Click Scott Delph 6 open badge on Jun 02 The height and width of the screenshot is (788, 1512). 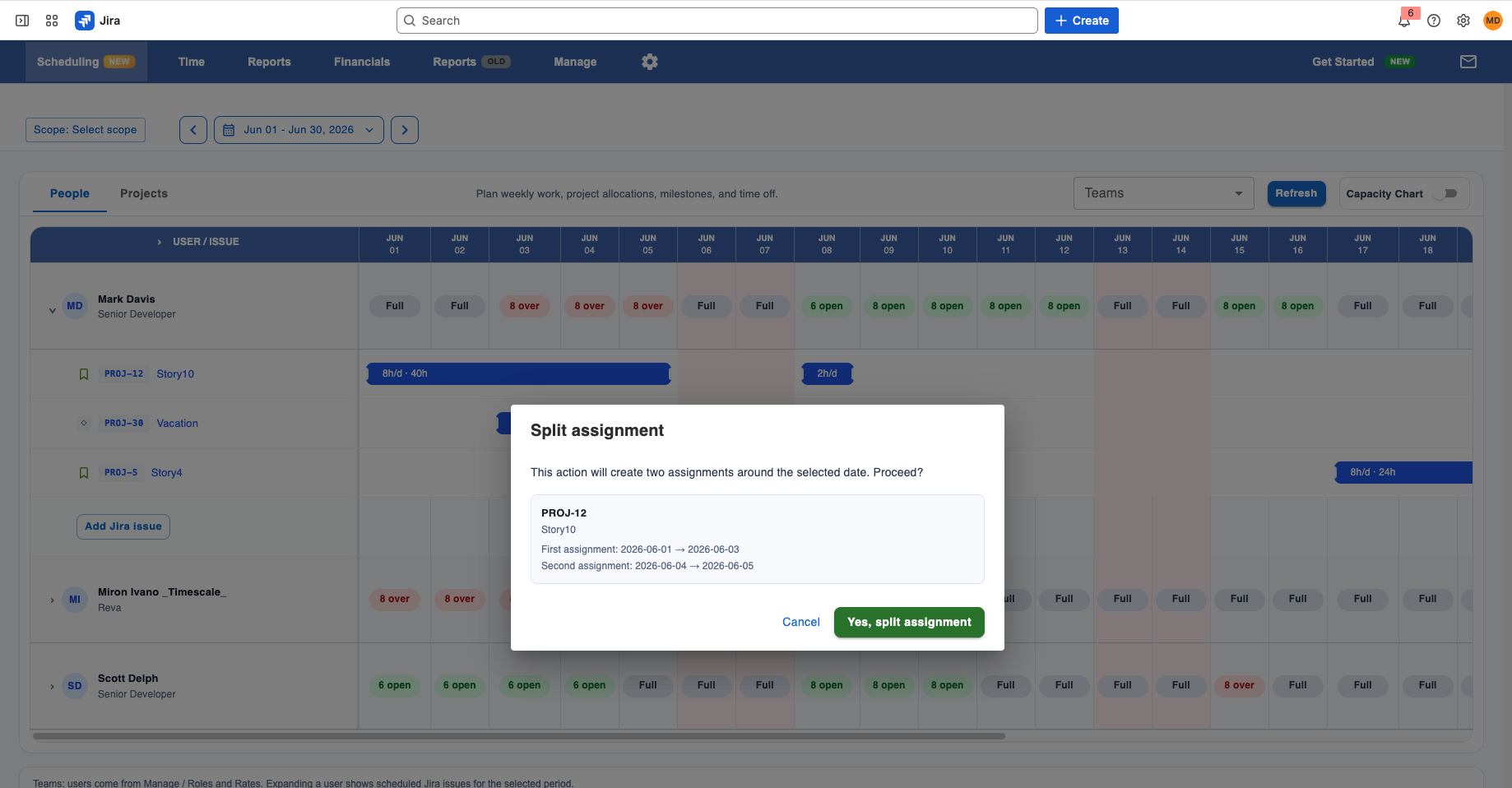coord(460,685)
